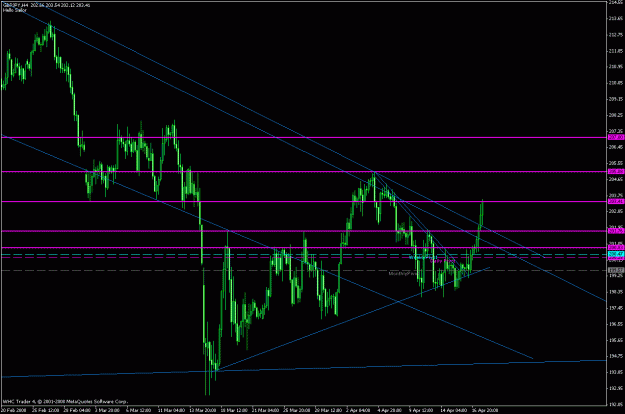Click the 195.65 price scale value

point(616,340)
